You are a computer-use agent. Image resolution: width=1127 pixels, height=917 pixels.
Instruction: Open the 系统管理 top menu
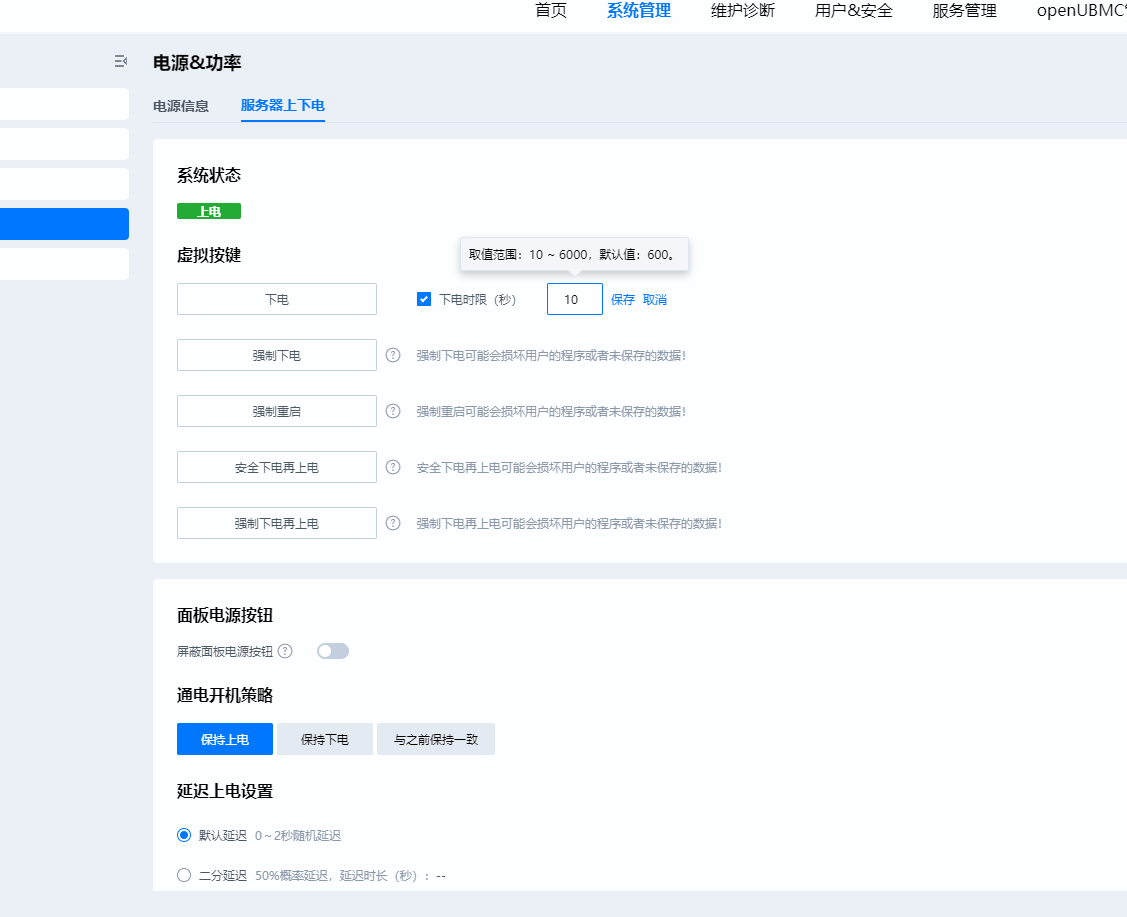coord(638,11)
